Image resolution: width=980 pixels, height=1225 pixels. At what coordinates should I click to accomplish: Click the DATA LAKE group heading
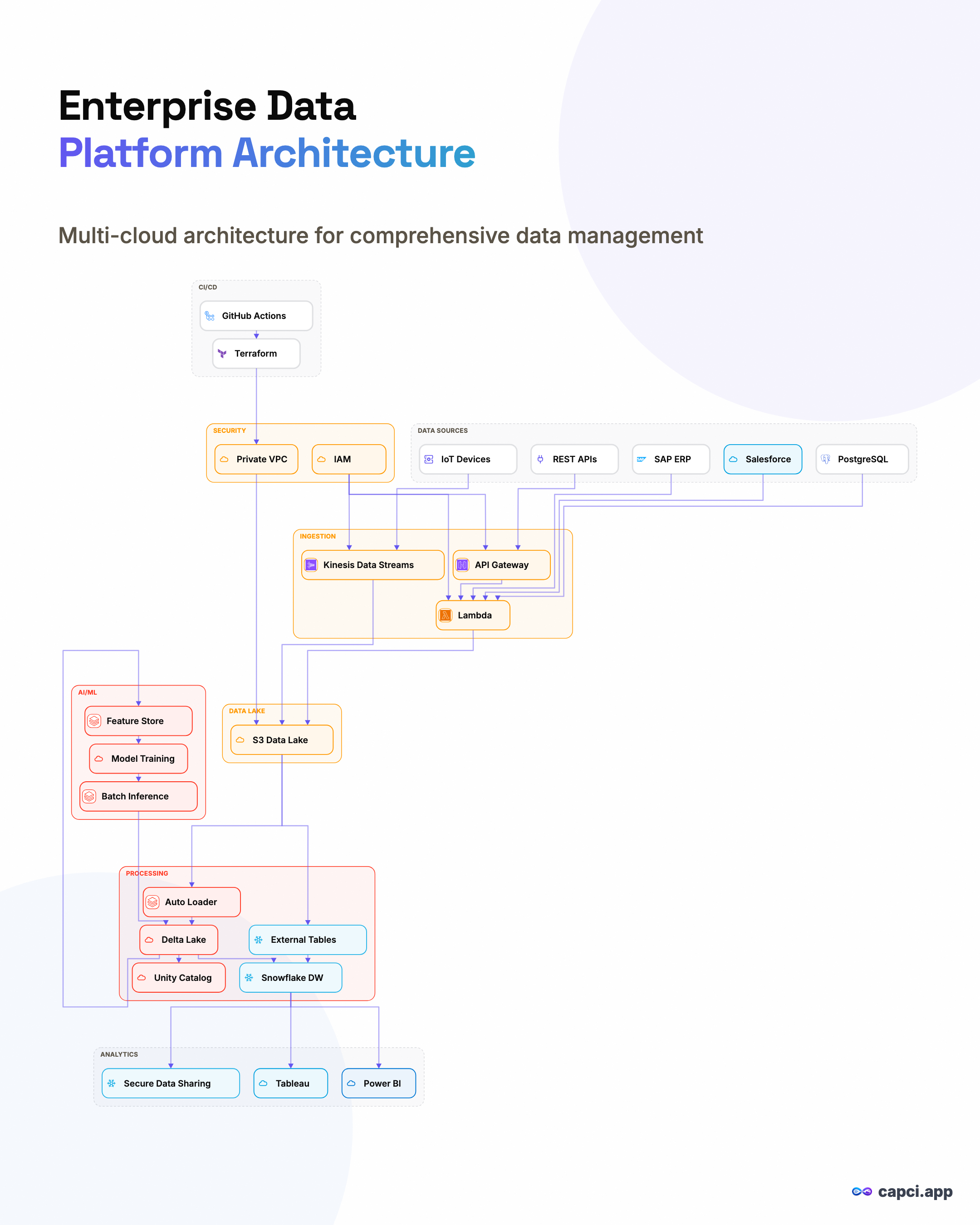tap(247, 711)
